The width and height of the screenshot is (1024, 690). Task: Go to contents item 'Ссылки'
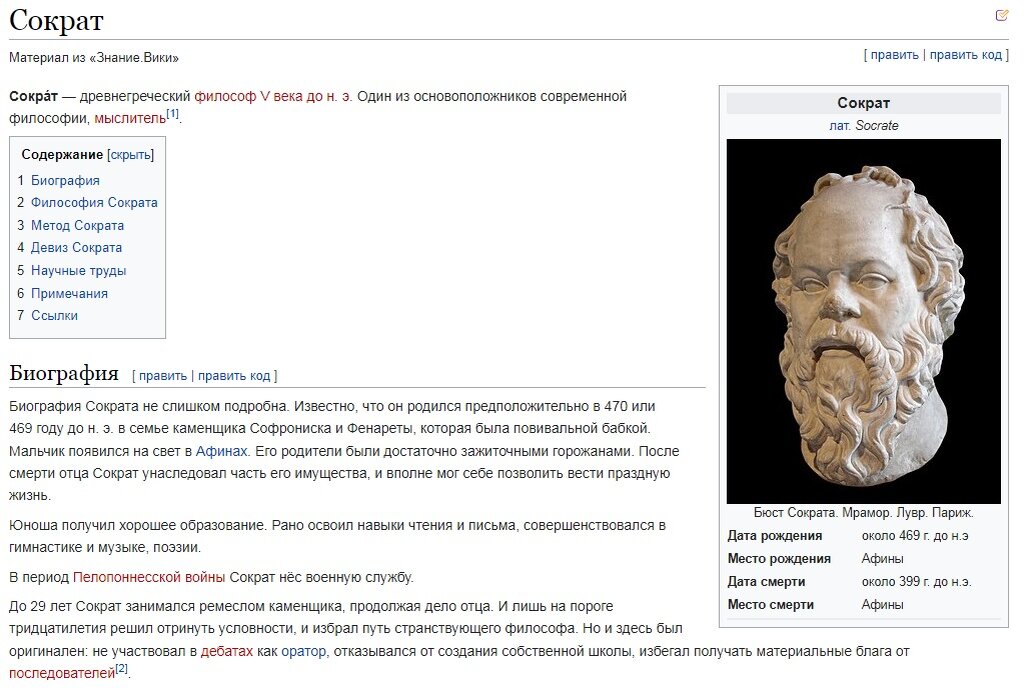[x=54, y=315]
